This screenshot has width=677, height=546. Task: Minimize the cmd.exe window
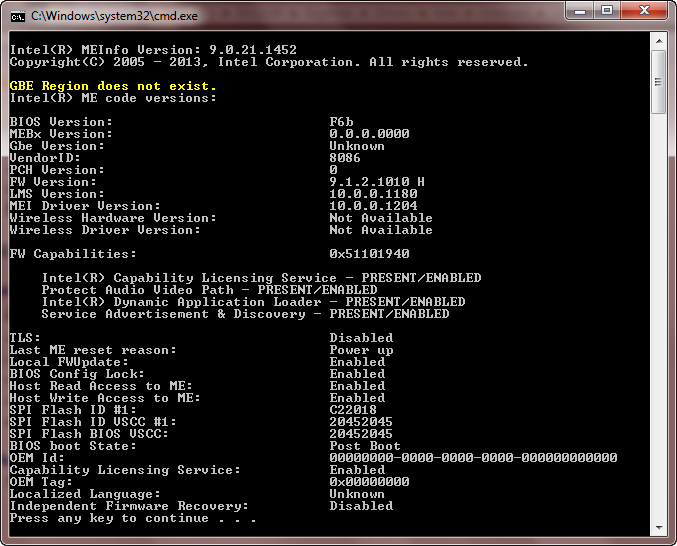581,12
